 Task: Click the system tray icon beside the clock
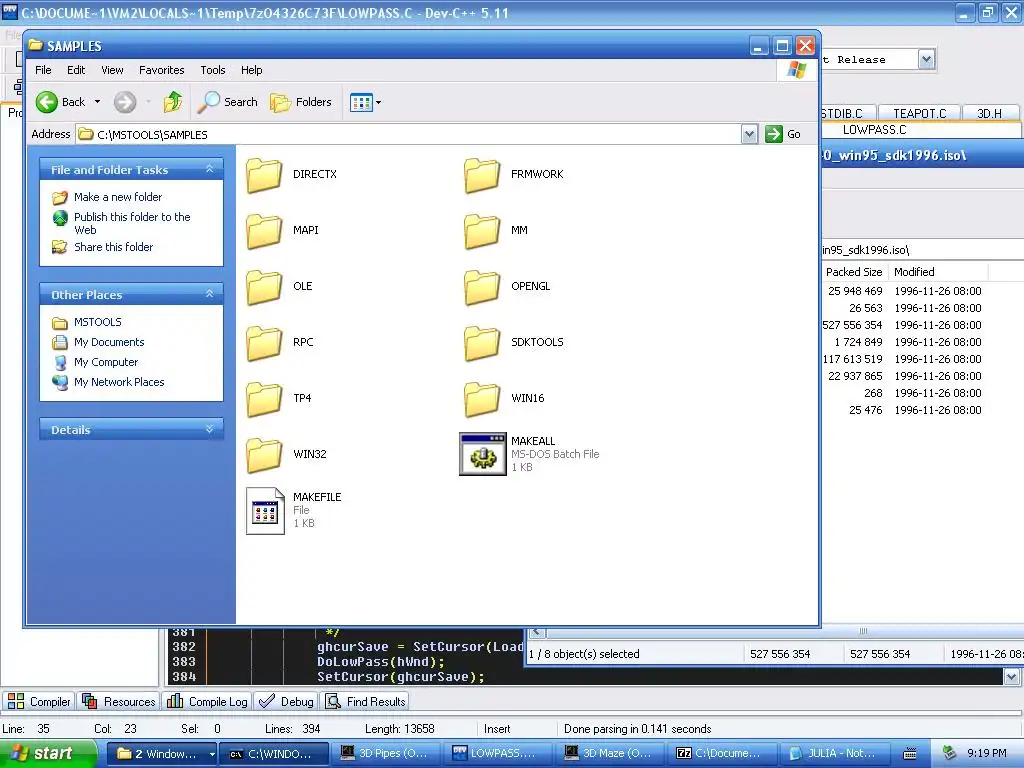949,754
